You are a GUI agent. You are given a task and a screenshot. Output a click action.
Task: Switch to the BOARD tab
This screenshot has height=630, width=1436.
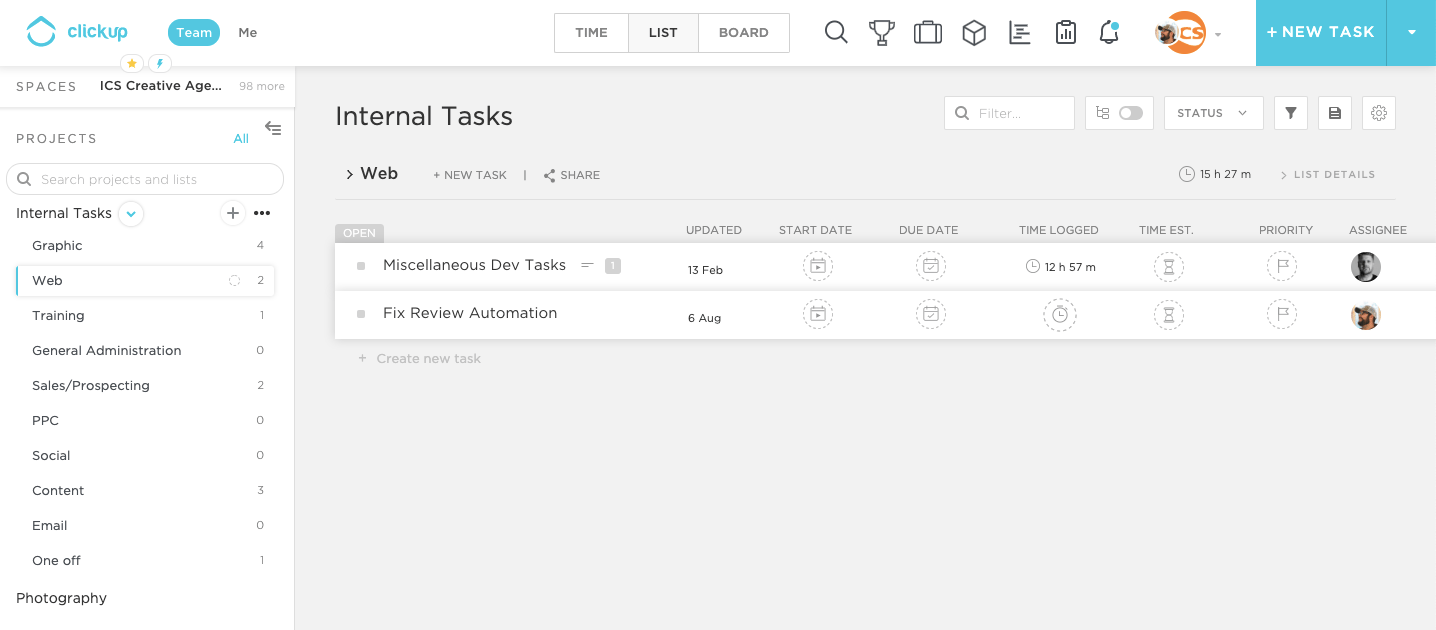(x=744, y=32)
